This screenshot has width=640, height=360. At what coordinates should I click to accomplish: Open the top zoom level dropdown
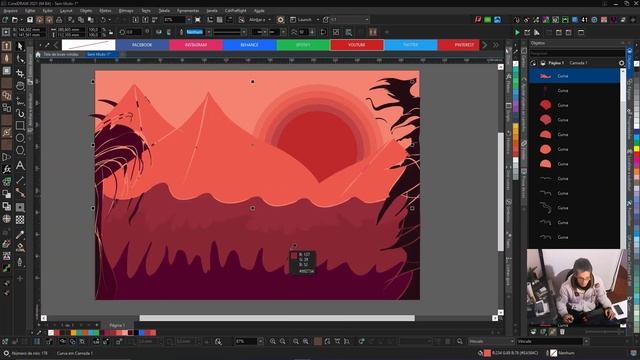[189, 20]
